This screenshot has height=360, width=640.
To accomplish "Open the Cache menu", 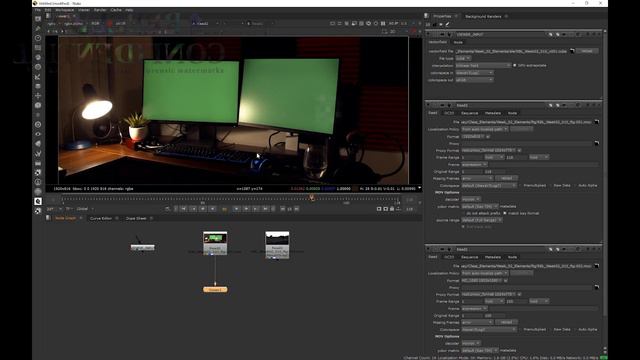I will (x=116, y=10).
